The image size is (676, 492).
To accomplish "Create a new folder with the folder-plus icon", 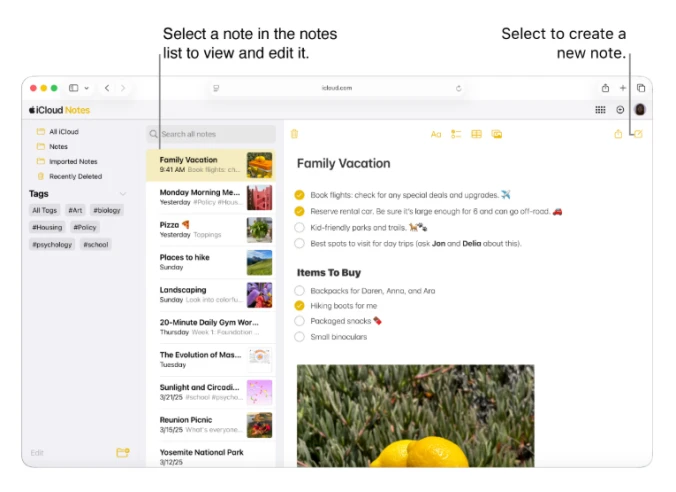I will click(x=123, y=452).
